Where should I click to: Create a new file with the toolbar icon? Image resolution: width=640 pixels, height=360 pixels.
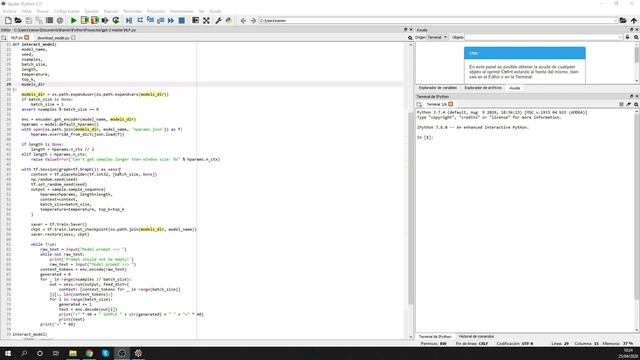click(x=8, y=20)
